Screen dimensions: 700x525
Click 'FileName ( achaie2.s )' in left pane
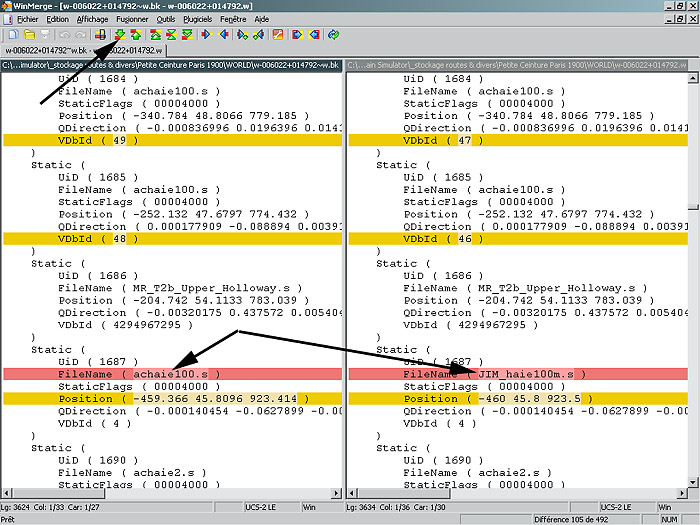coord(132,473)
